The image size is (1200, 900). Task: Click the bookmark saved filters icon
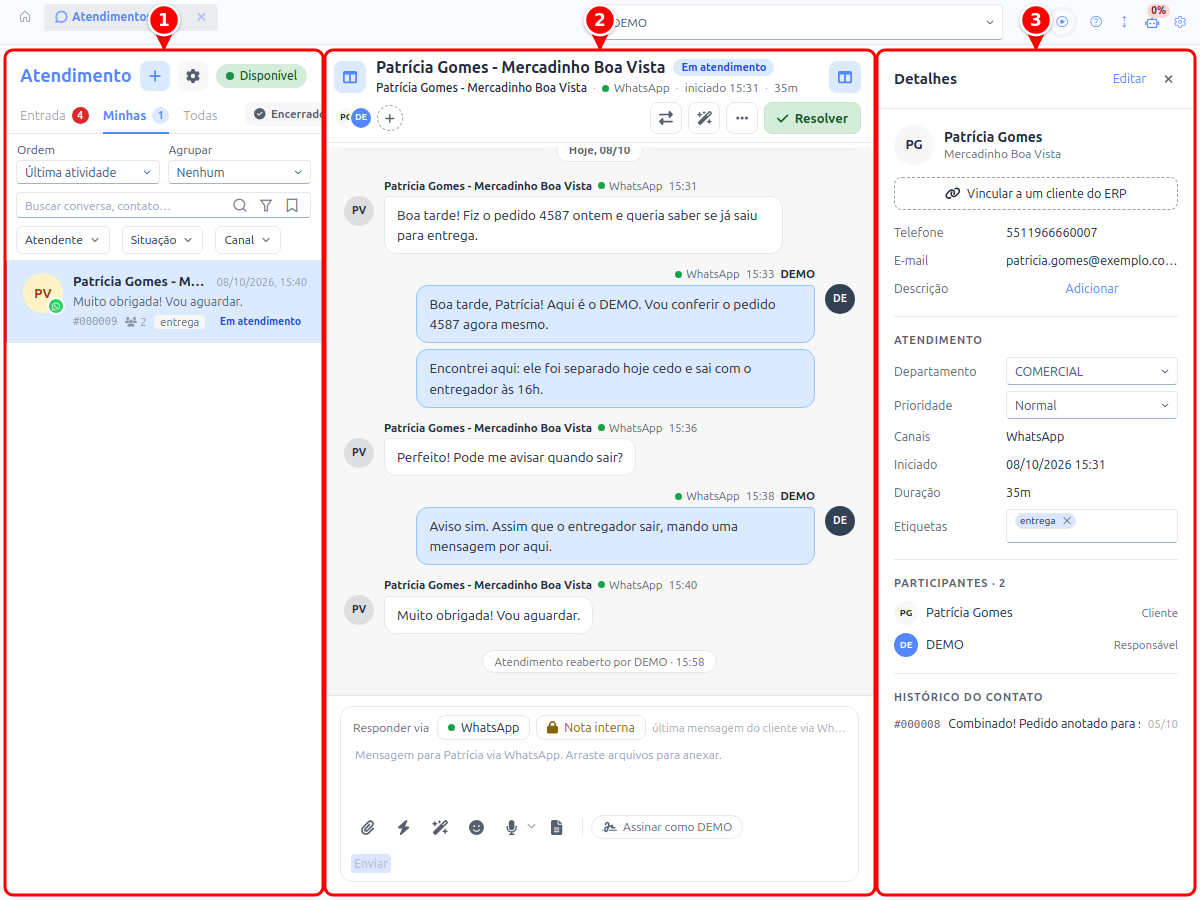292,205
